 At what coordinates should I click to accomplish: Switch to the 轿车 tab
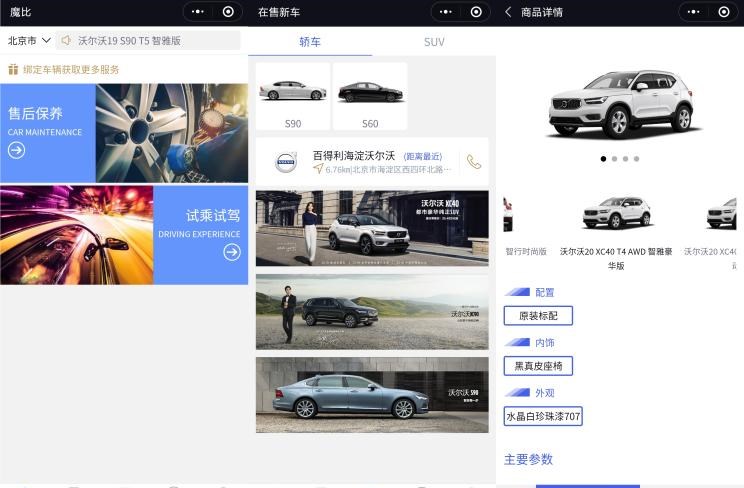click(310, 42)
